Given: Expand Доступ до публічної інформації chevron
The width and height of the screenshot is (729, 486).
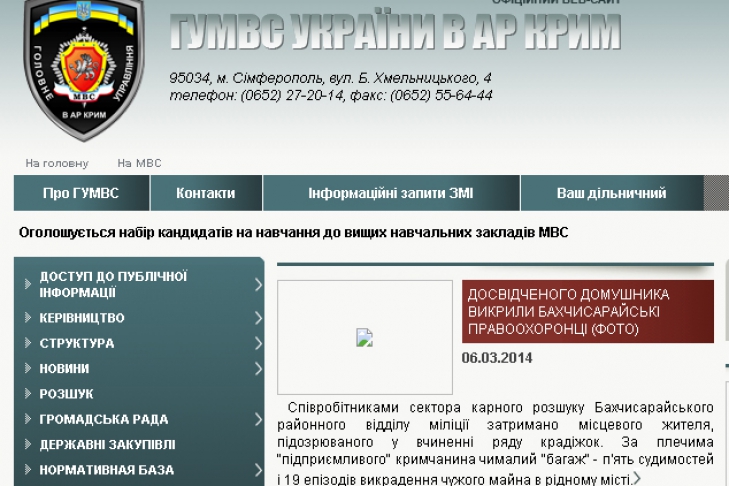Looking at the screenshot, I should click(x=258, y=284).
